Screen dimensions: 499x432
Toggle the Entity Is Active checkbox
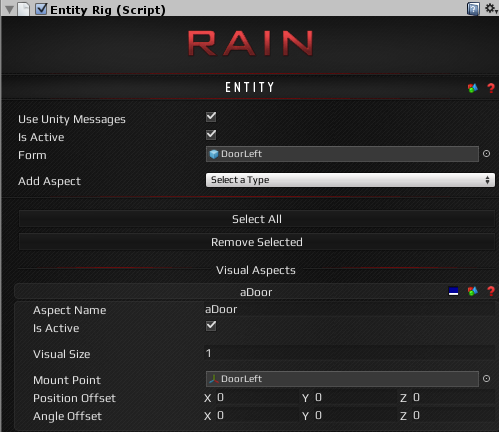(211, 135)
